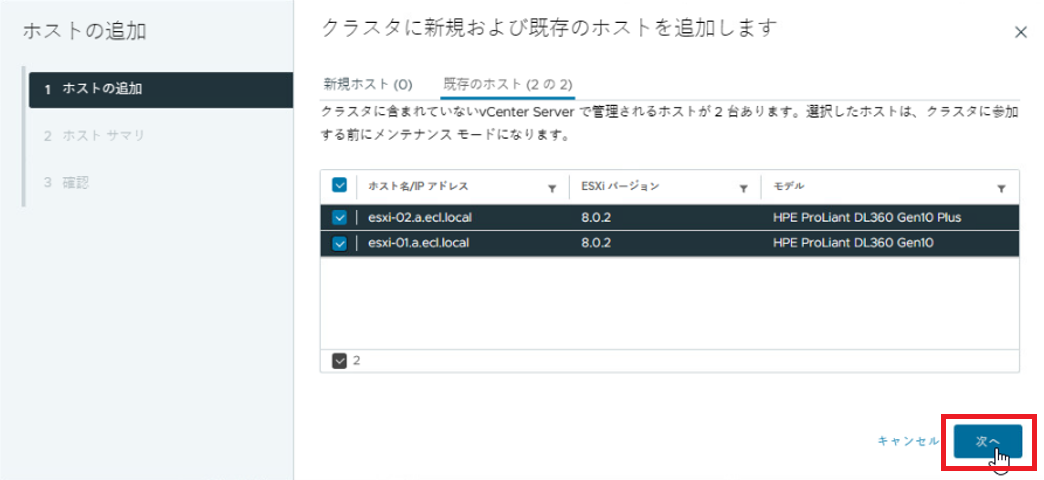Viewport: 1044px width, 480px height.
Task: Uncheck the esxi-02.a.ecl.local host checkbox
Action: coord(340,217)
